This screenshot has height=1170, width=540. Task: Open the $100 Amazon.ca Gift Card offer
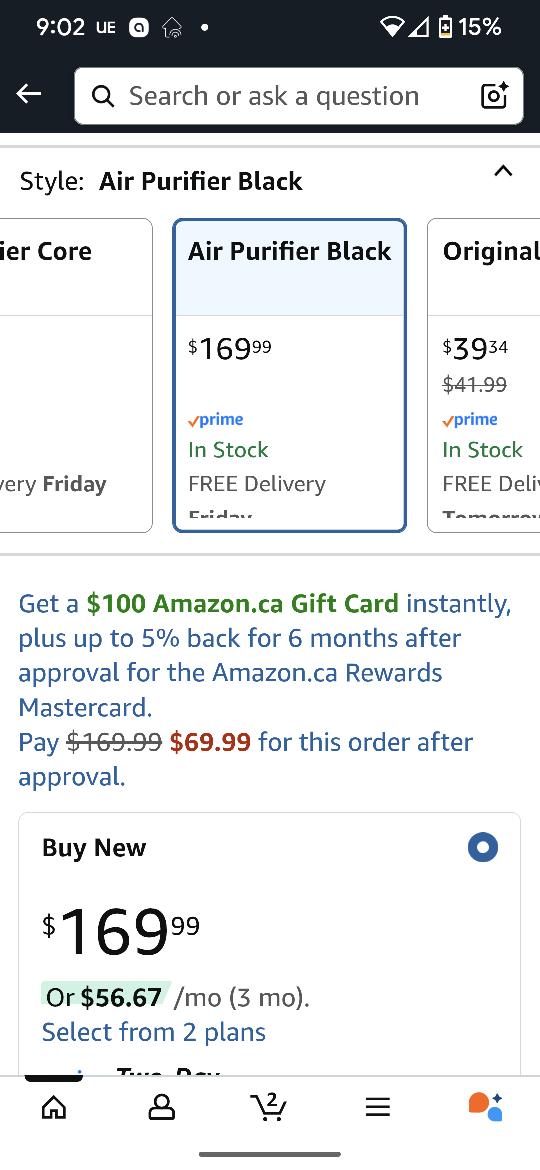[242, 603]
